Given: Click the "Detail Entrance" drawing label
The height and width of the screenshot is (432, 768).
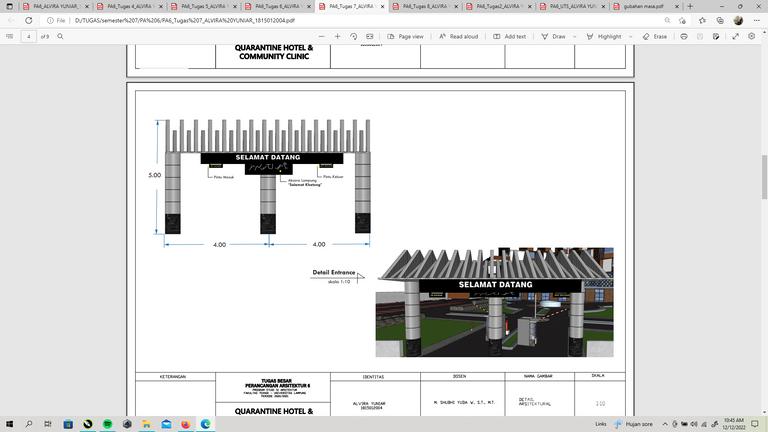Looking at the screenshot, I should (x=334, y=272).
